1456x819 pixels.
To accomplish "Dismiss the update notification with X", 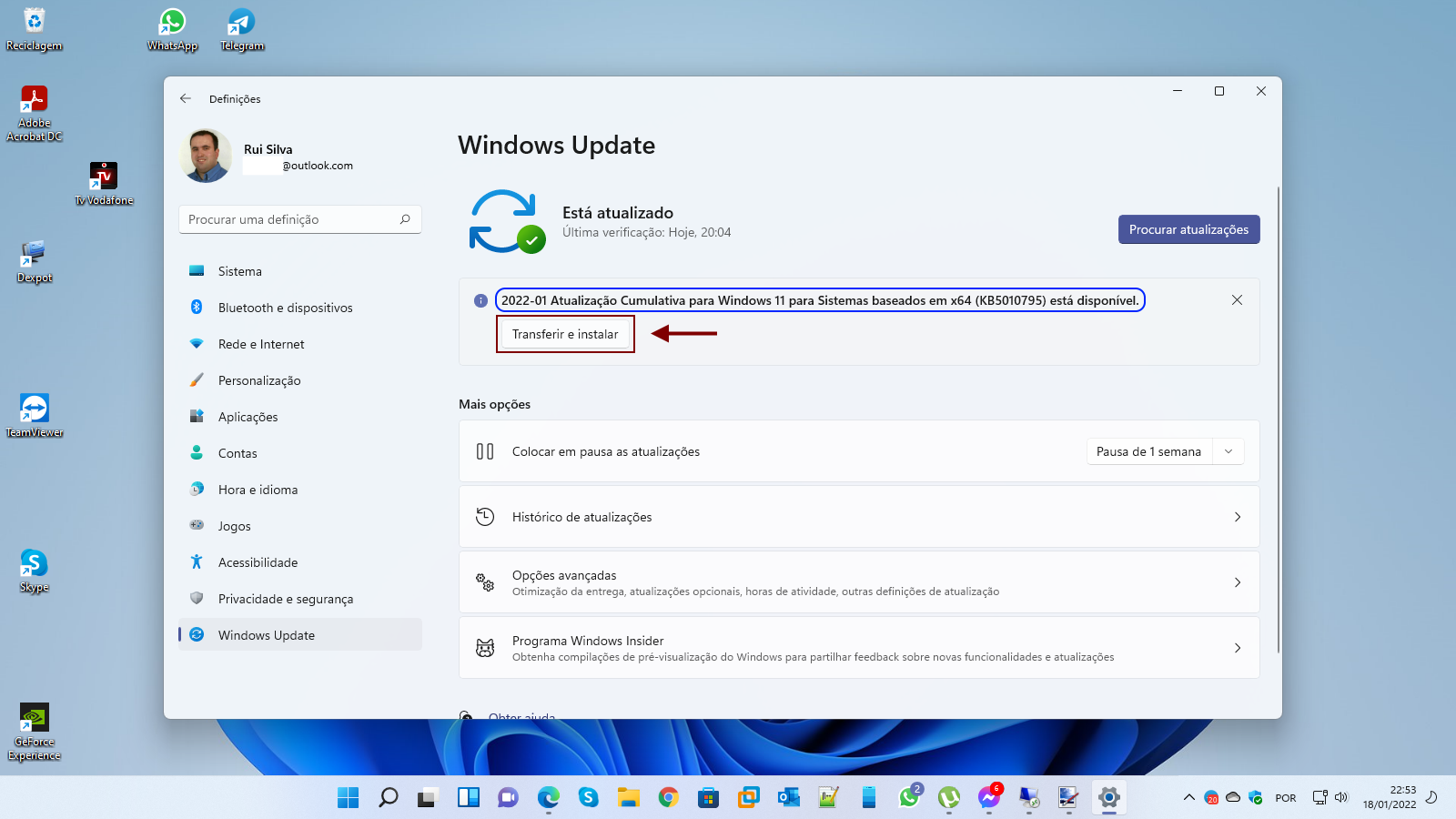I will pos(1237,300).
